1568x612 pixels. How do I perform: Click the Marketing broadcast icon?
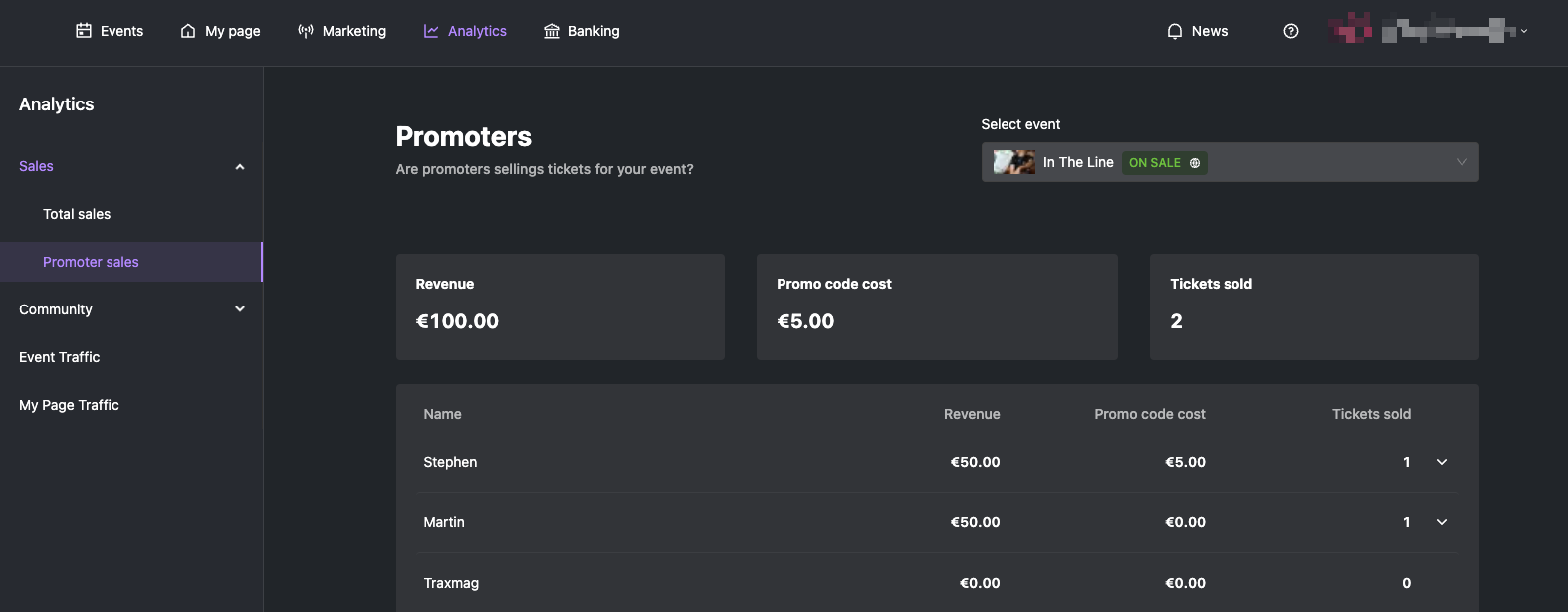tap(306, 31)
